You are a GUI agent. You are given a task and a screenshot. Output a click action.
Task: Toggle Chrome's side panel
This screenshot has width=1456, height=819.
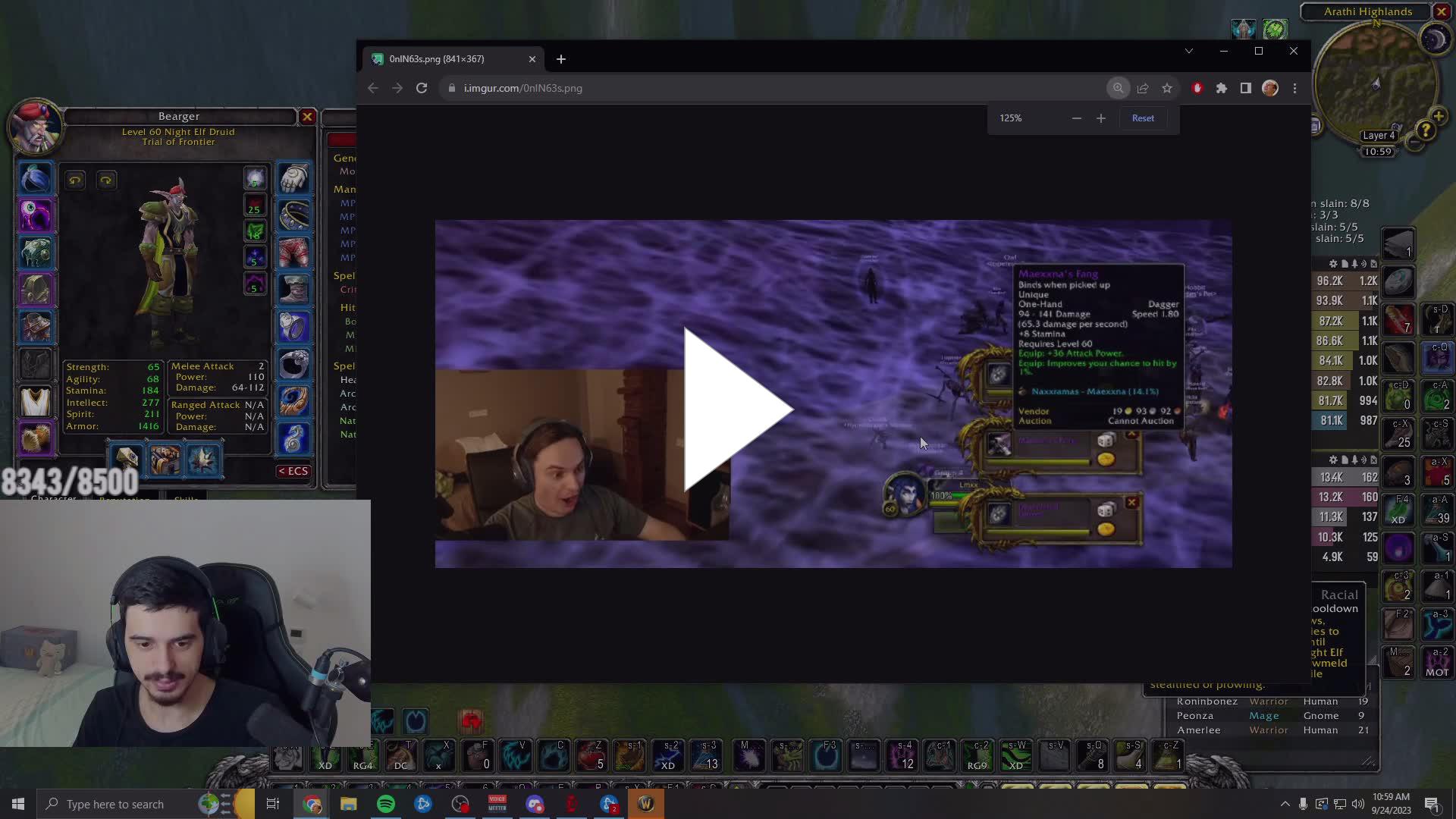1245,88
